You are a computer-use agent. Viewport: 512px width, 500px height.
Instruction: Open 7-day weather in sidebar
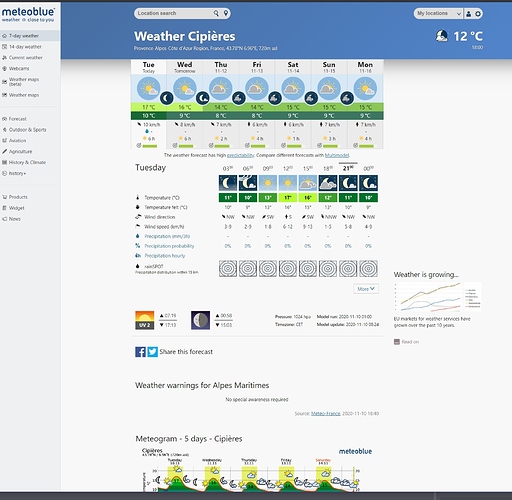[x=30, y=36]
